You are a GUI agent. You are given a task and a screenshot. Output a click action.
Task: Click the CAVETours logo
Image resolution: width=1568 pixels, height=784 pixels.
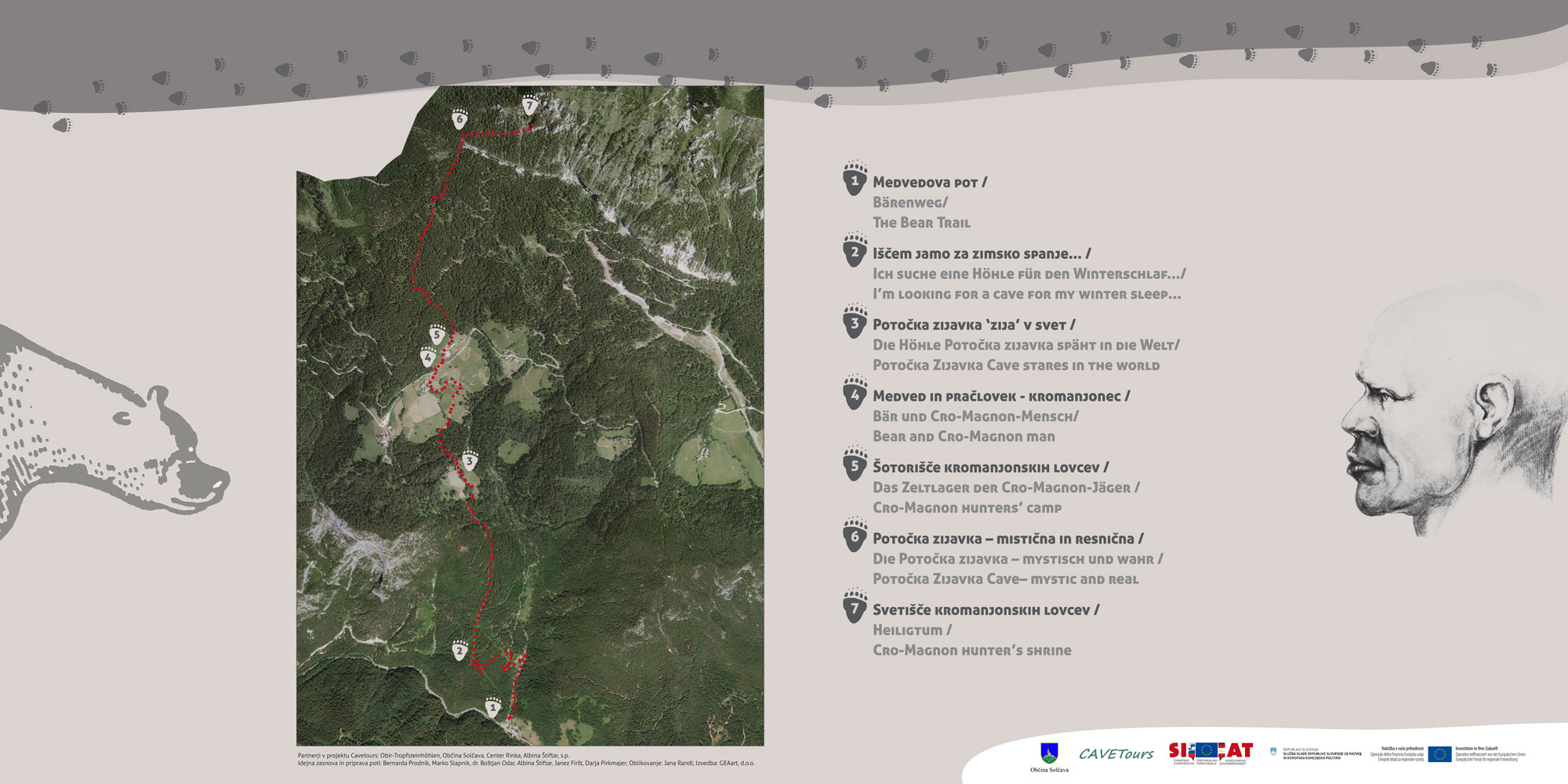1116,753
